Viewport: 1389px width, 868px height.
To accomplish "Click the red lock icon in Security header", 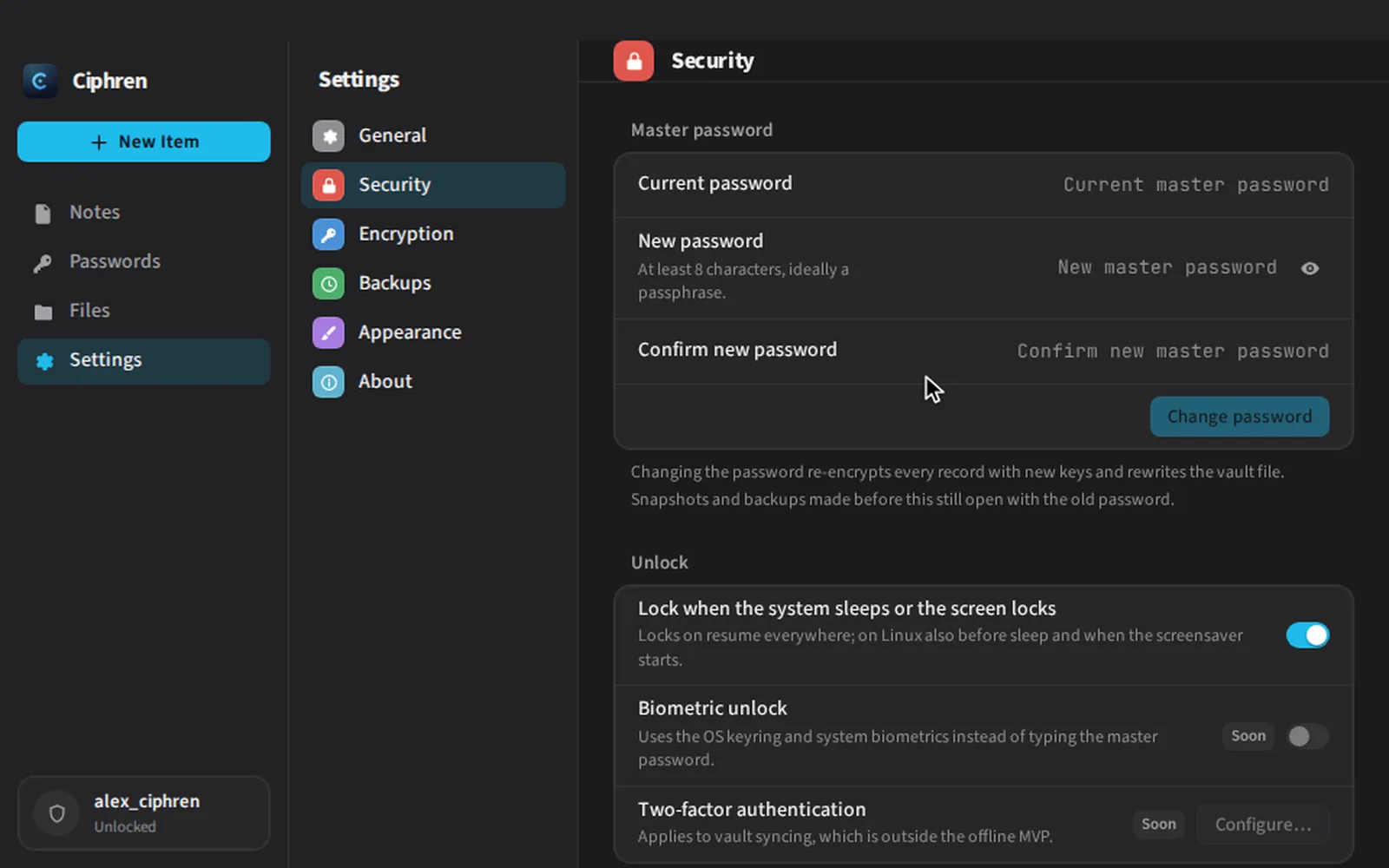I will [634, 61].
